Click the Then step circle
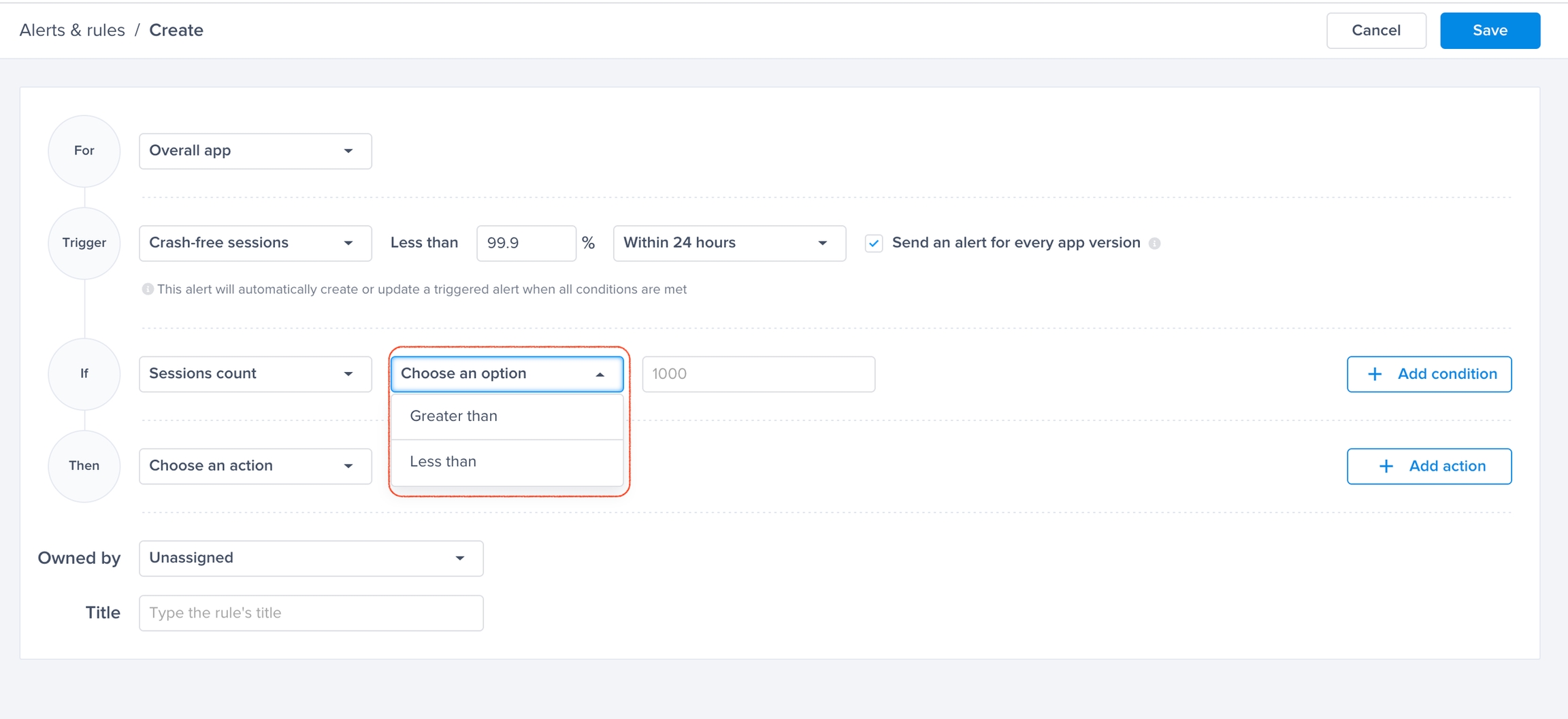Image resolution: width=1568 pixels, height=719 pixels. [84, 466]
